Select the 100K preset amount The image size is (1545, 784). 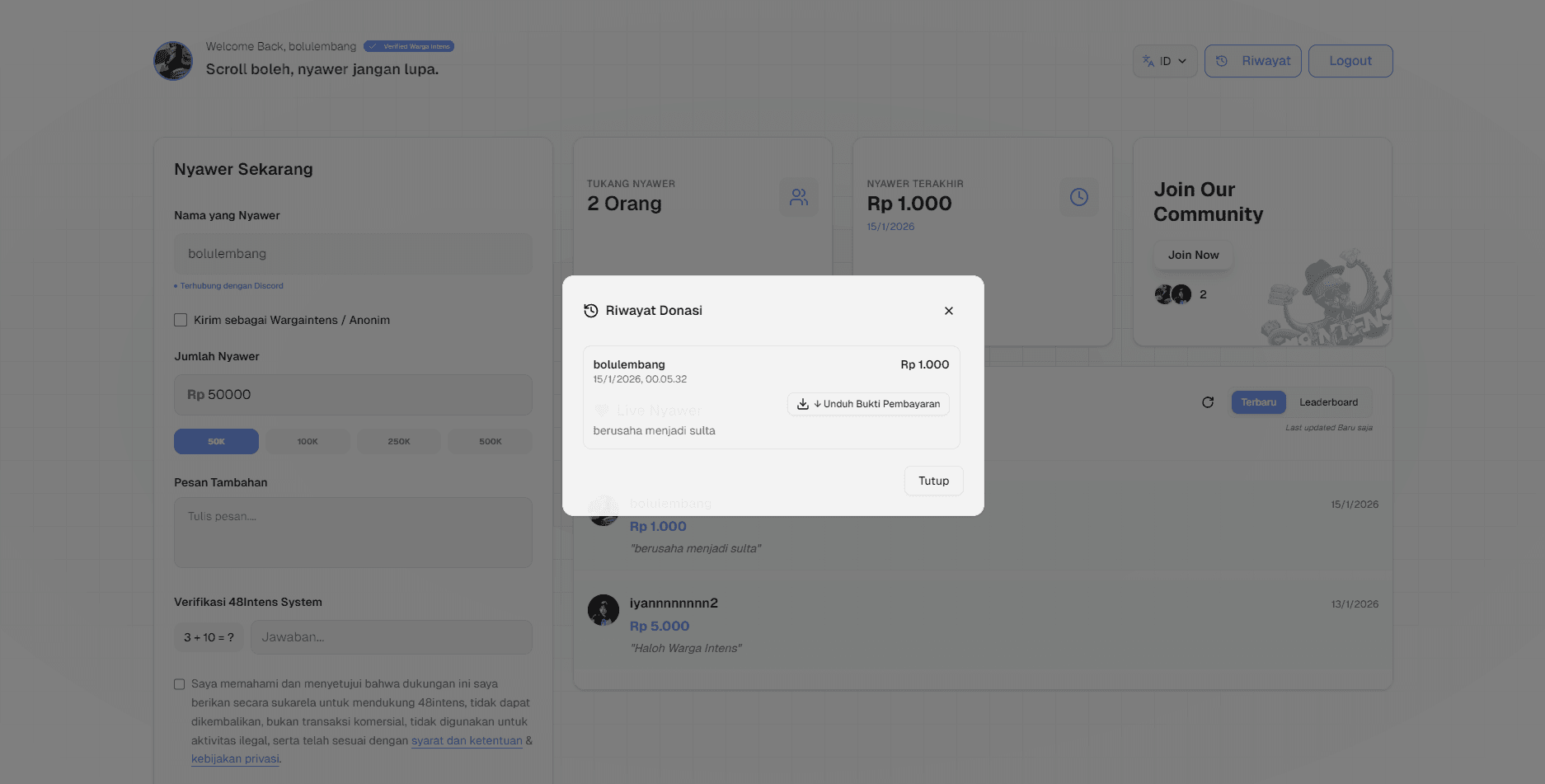coord(308,442)
